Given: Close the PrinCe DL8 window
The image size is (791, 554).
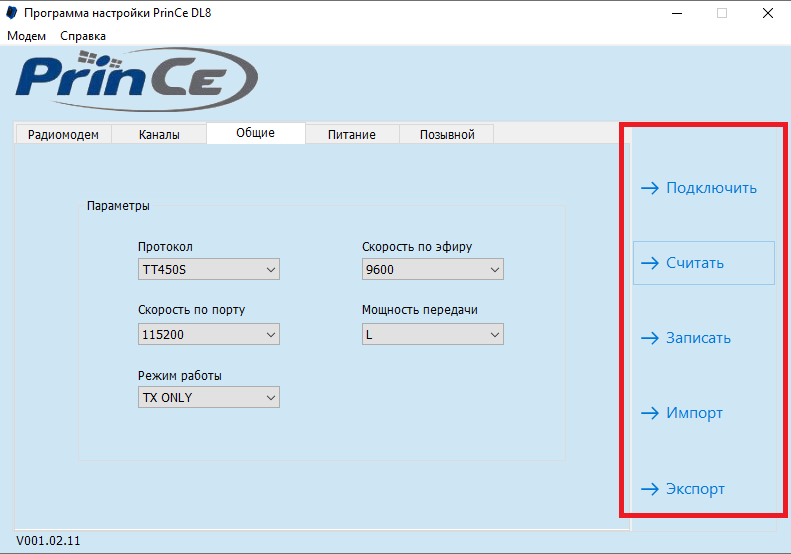Looking at the screenshot, I should click(x=768, y=13).
